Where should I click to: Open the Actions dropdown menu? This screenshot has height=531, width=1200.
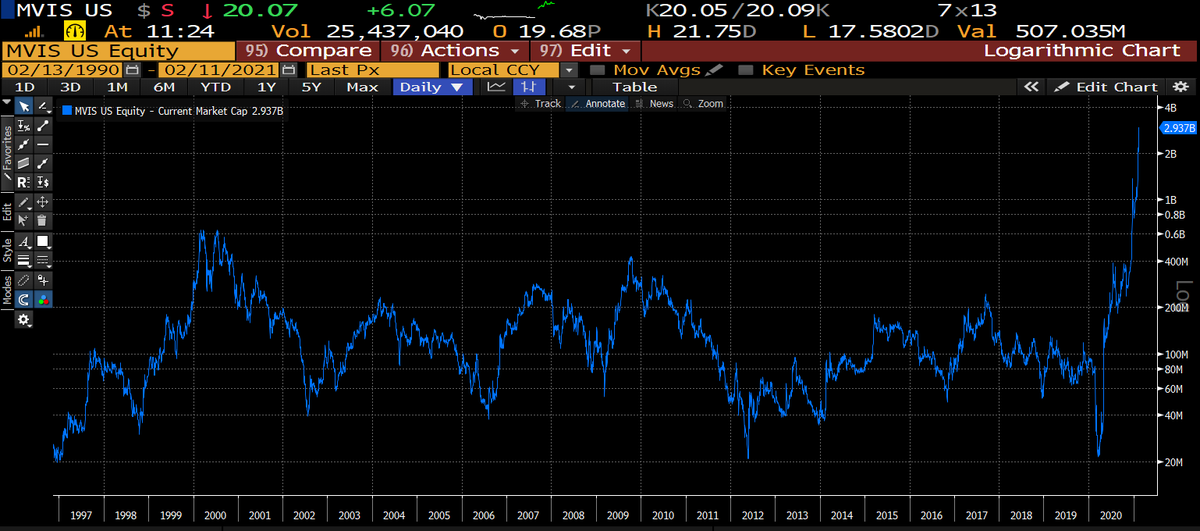[455, 50]
